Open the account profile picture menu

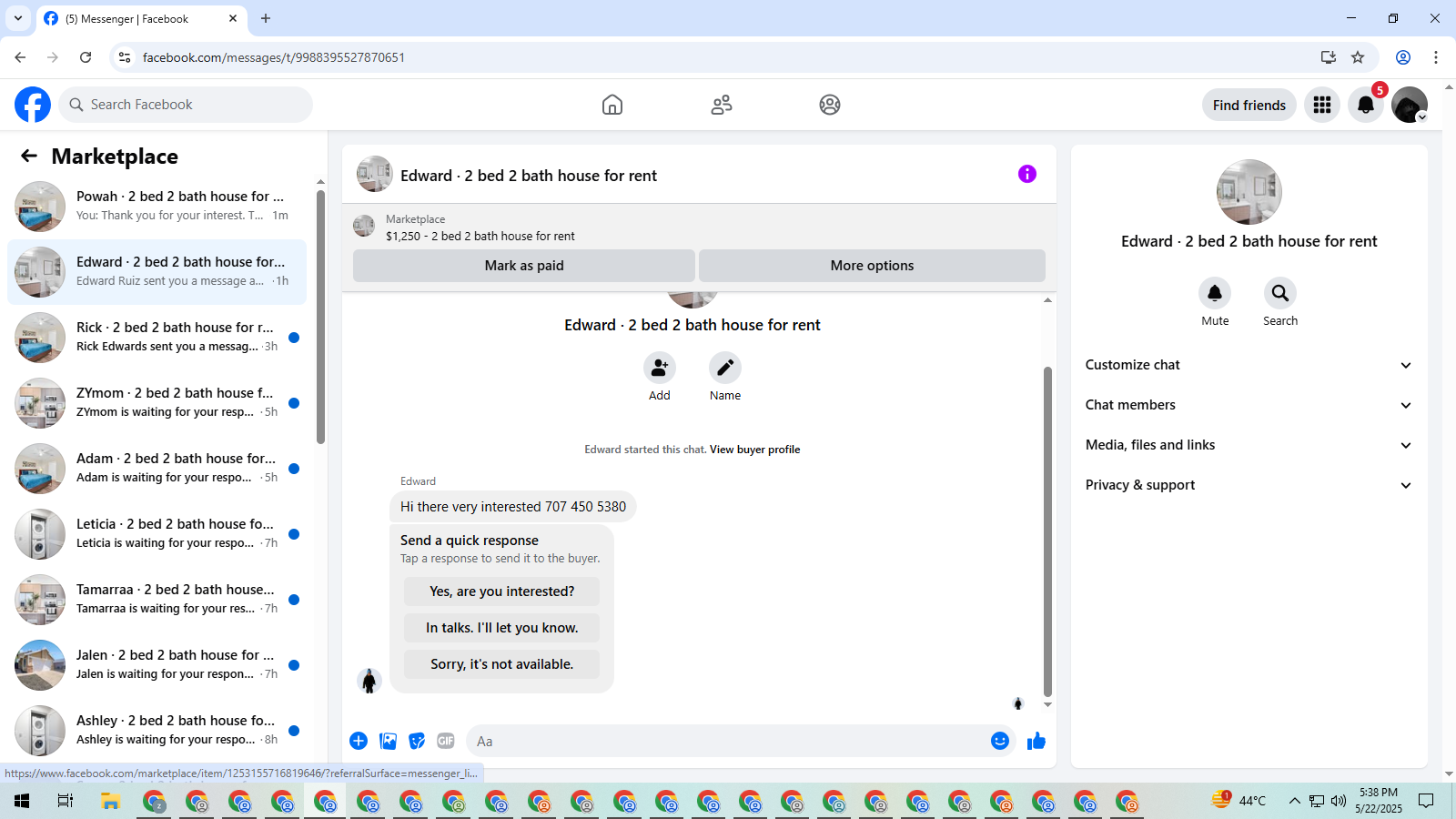[x=1410, y=105]
